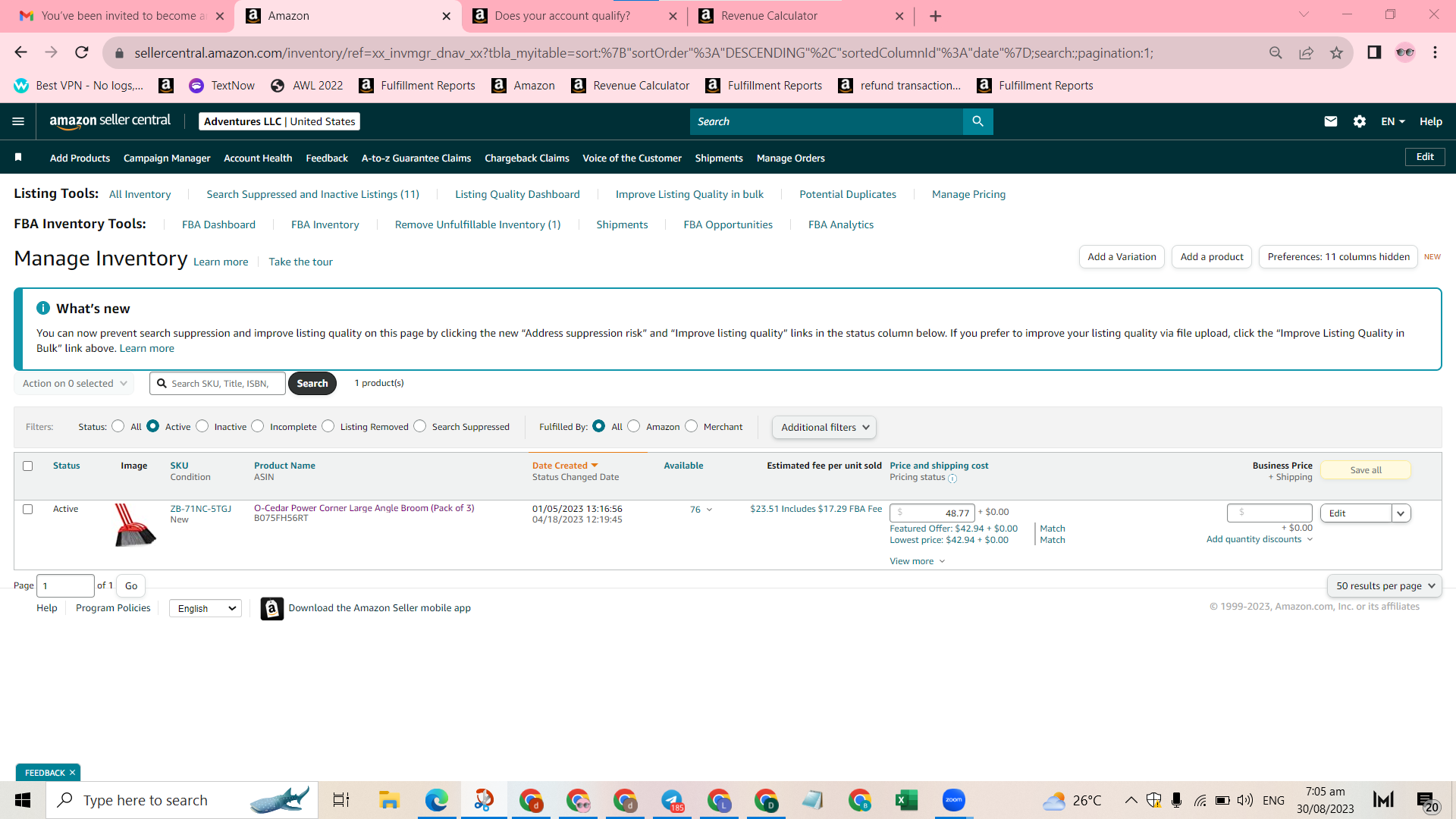Open Excel from the taskbar
Screen dimensions: 1456x819
[907, 800]
